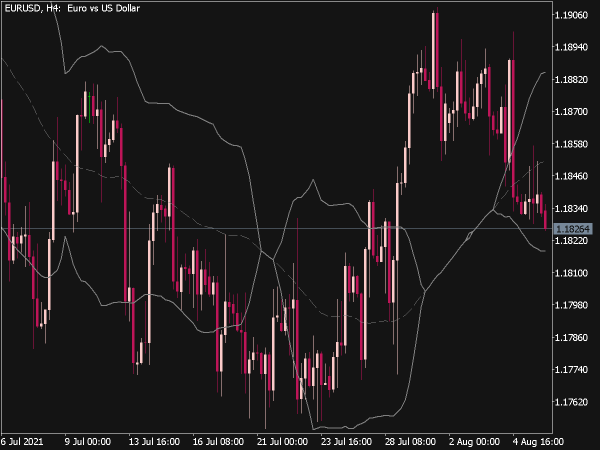600x450 pixels.
Task: Click the 1.17740 axis label
Action: click(x=571, y=370)
